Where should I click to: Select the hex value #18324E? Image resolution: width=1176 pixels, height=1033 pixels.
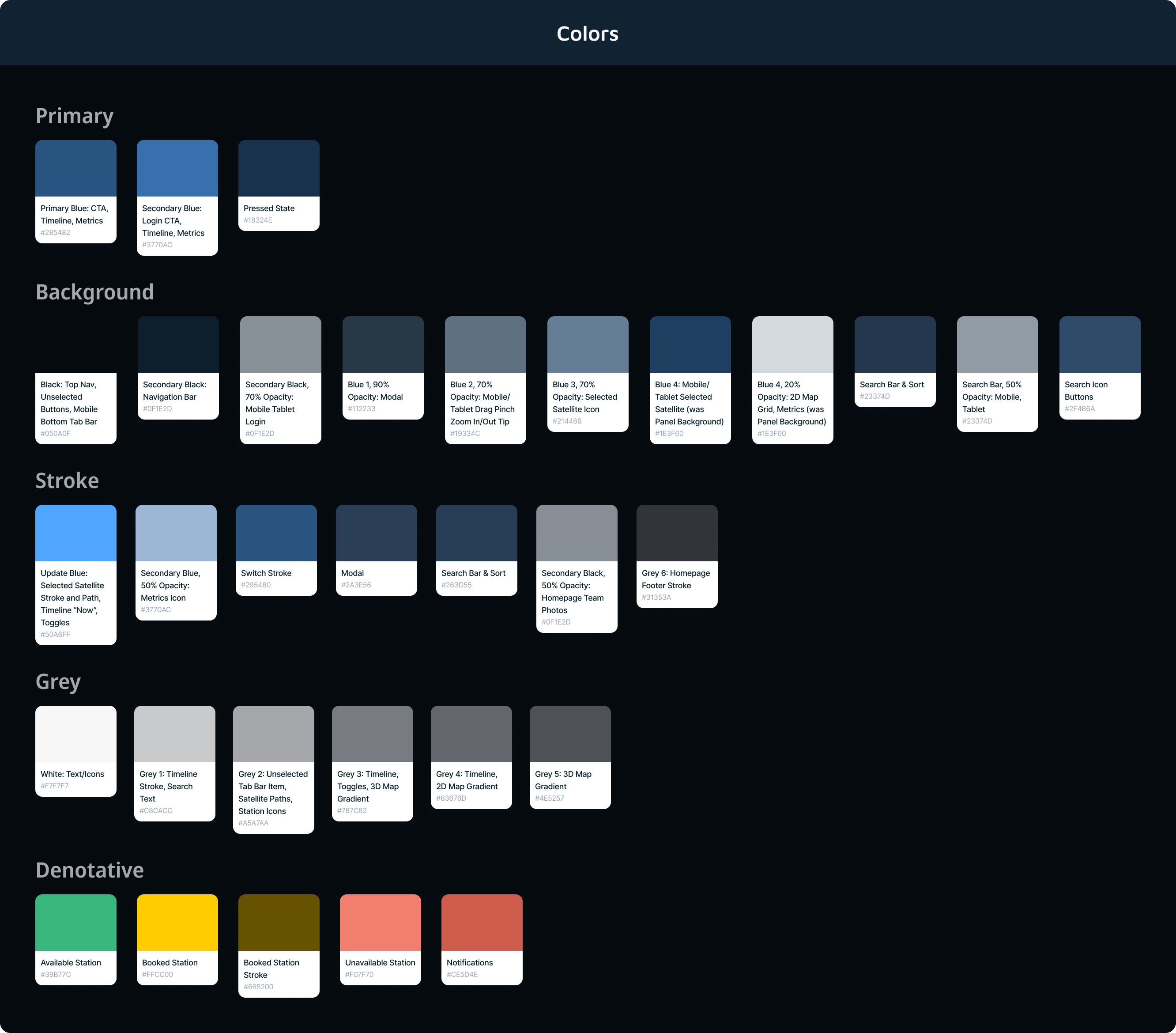[258, 220]
